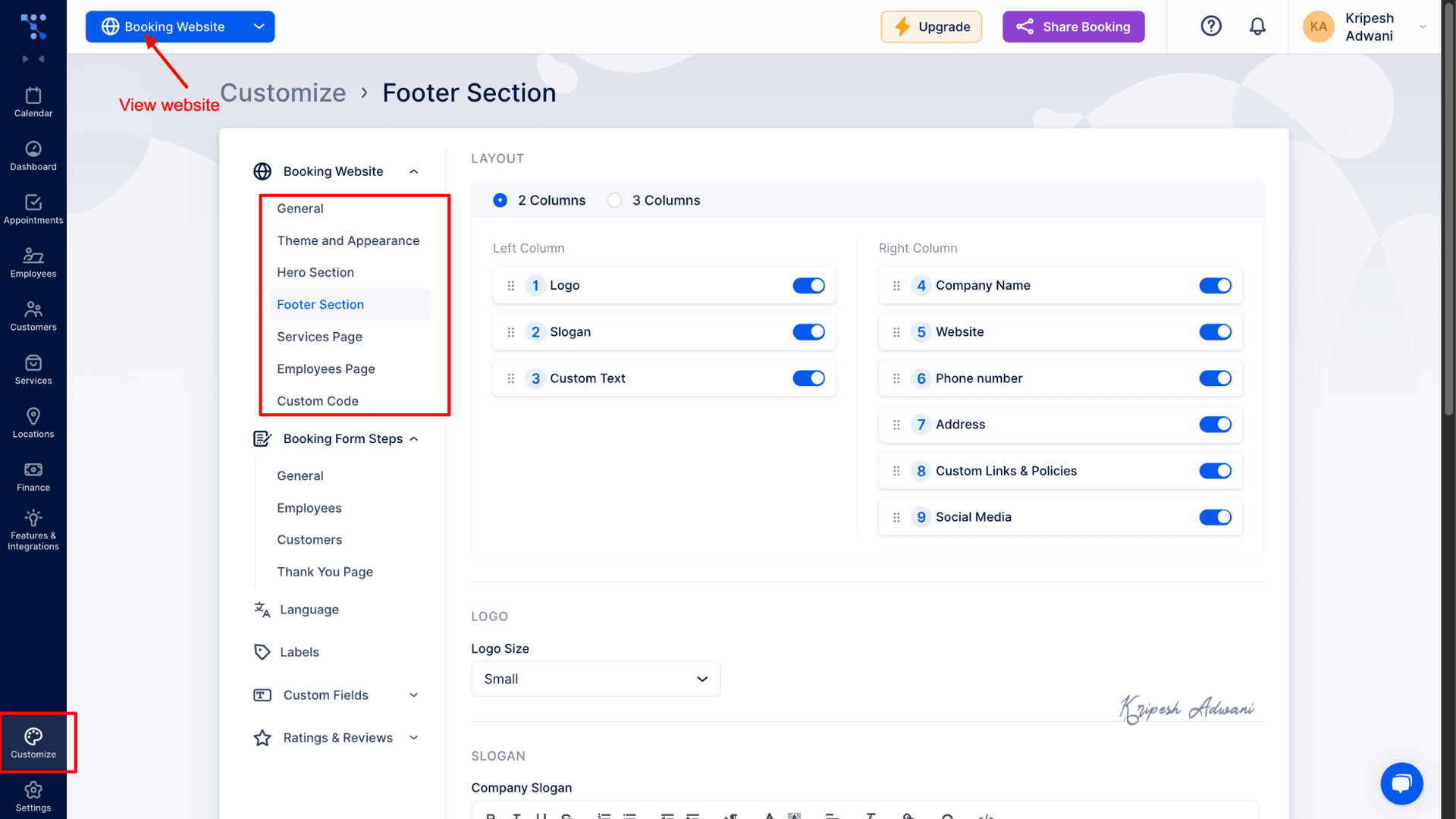Select the 3 Columns layout option
This screenshot has width=1456, height=819.
pos(614,200)
